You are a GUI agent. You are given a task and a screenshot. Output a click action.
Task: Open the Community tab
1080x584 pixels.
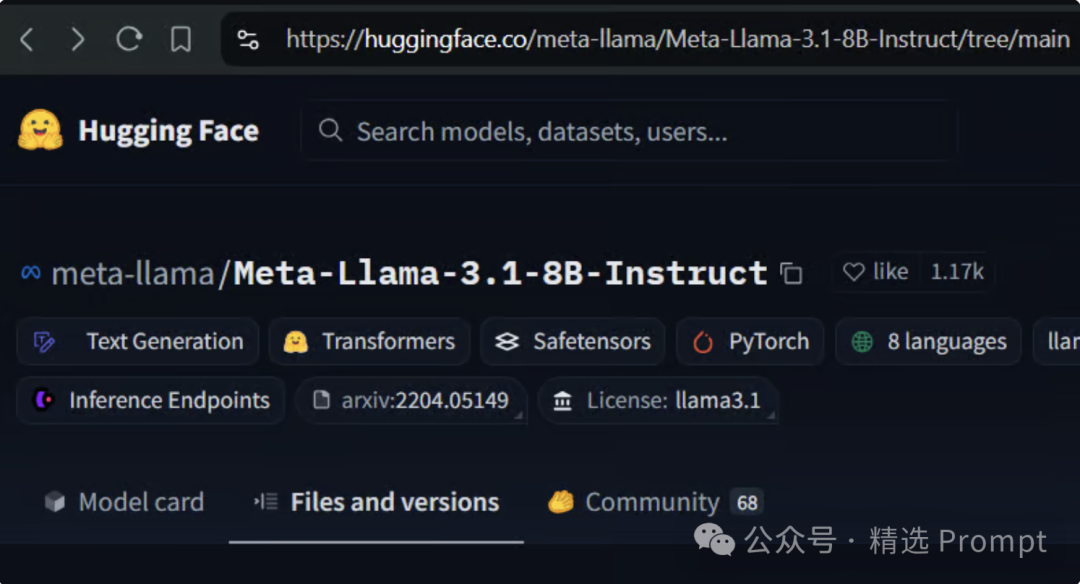654,502
